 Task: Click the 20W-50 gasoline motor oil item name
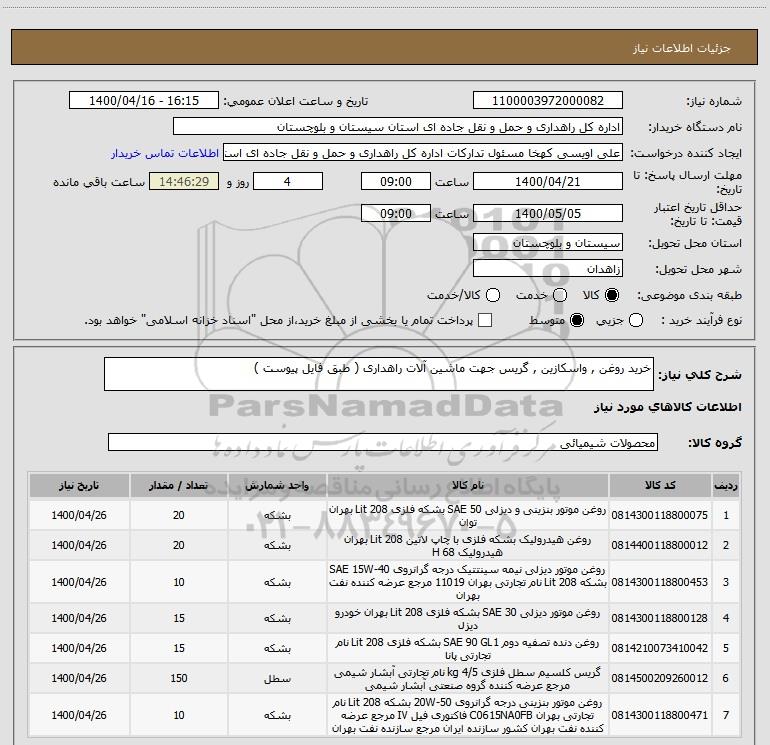[x=468, y=715]
